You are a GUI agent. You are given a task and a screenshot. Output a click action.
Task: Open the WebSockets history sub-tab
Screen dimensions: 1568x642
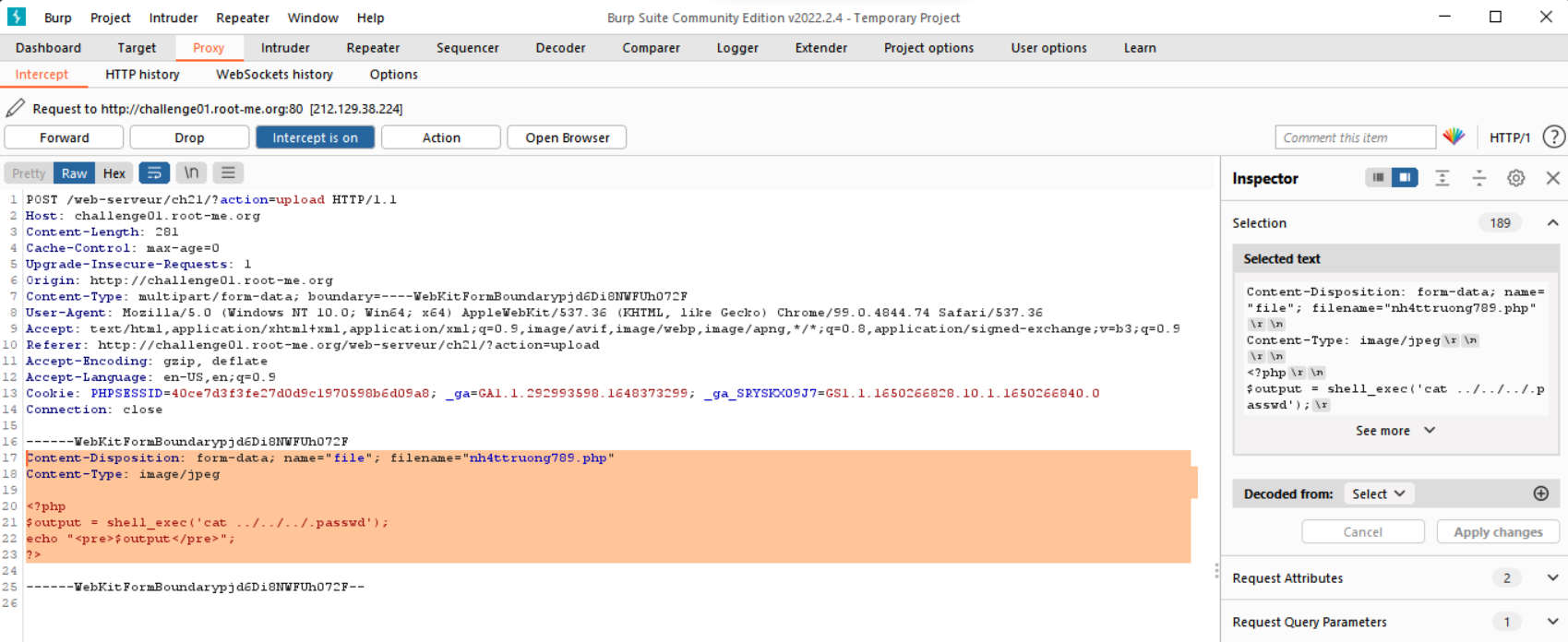pos(274,75)
